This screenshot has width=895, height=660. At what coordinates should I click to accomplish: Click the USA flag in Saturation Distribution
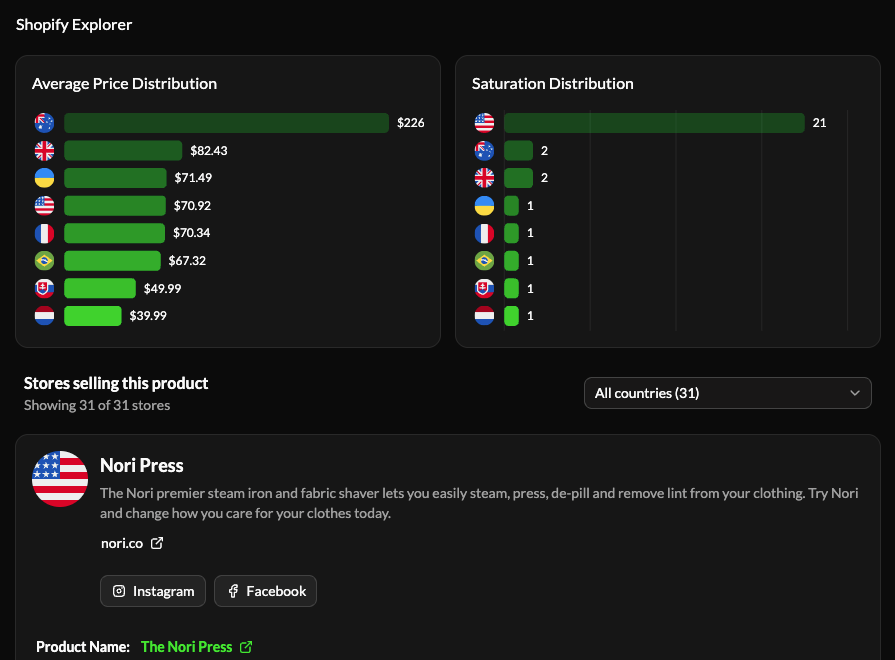[x=484, y=123]
